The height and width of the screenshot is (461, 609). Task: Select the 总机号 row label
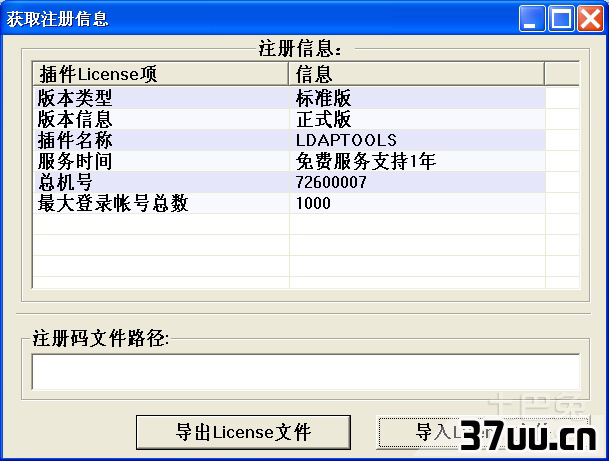[65, 182]
